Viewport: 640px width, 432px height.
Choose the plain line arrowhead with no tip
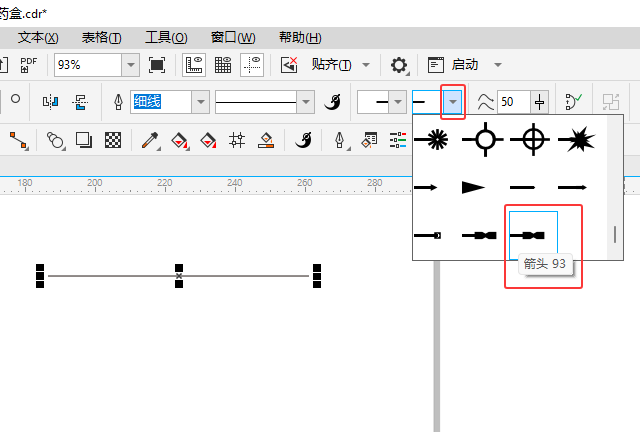[522, 187]
